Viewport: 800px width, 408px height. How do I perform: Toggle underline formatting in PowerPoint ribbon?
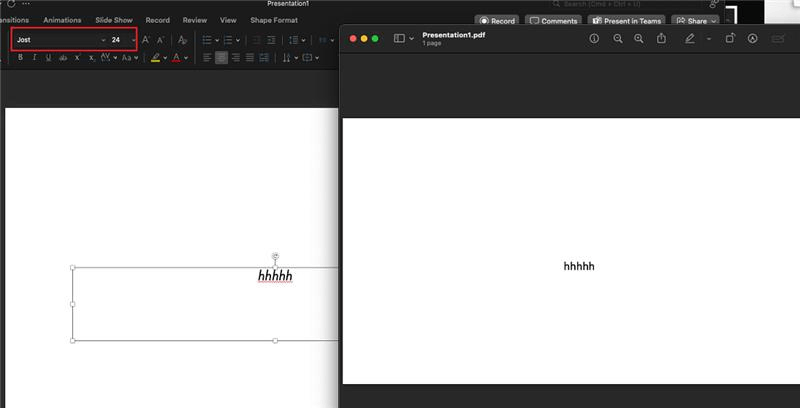[x=48, y=58]
